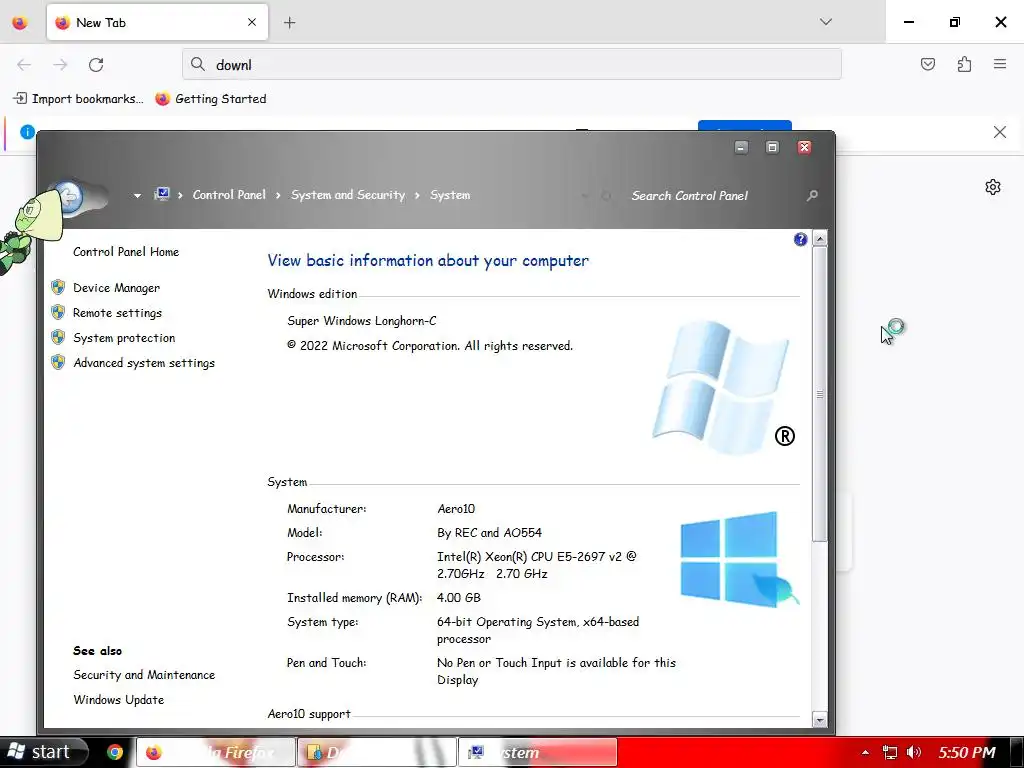Click the Start button on taskbar
This screenshot has height=768, width=1024.
pos(44,752)
